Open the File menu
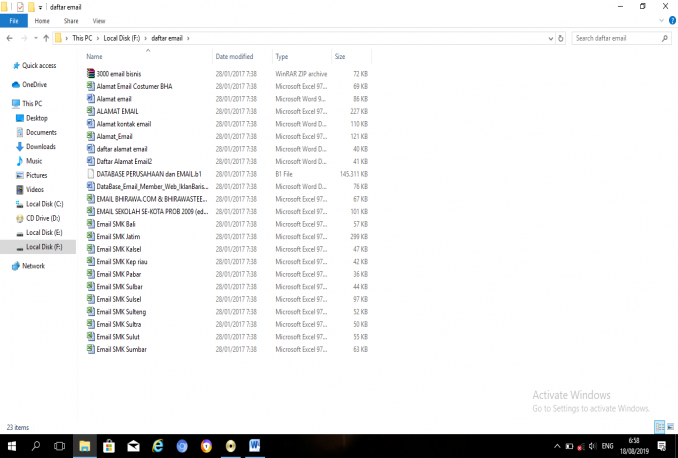The height and width of the screenshot is (458, 678). pos(14,20)
